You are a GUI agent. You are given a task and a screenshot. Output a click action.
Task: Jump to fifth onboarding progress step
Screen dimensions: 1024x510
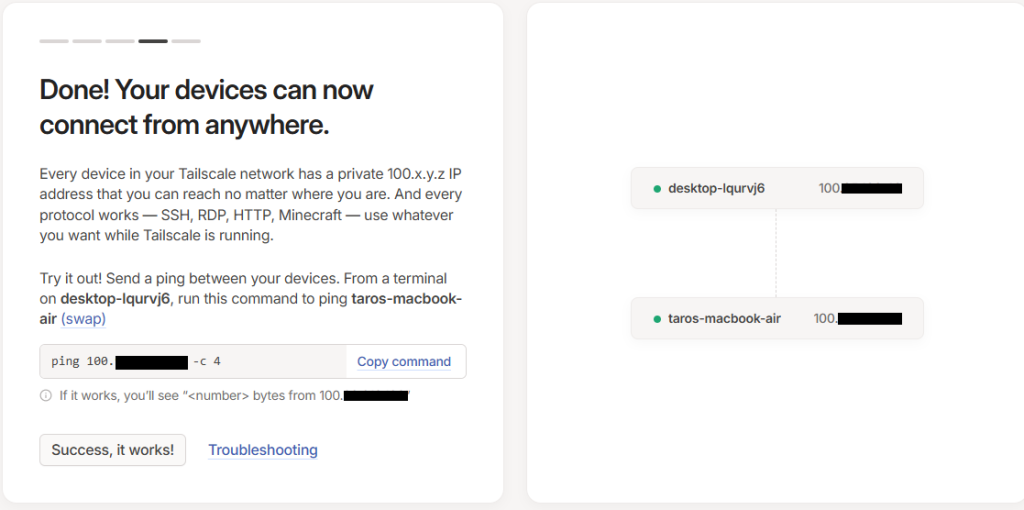click(x=186, y=41)
